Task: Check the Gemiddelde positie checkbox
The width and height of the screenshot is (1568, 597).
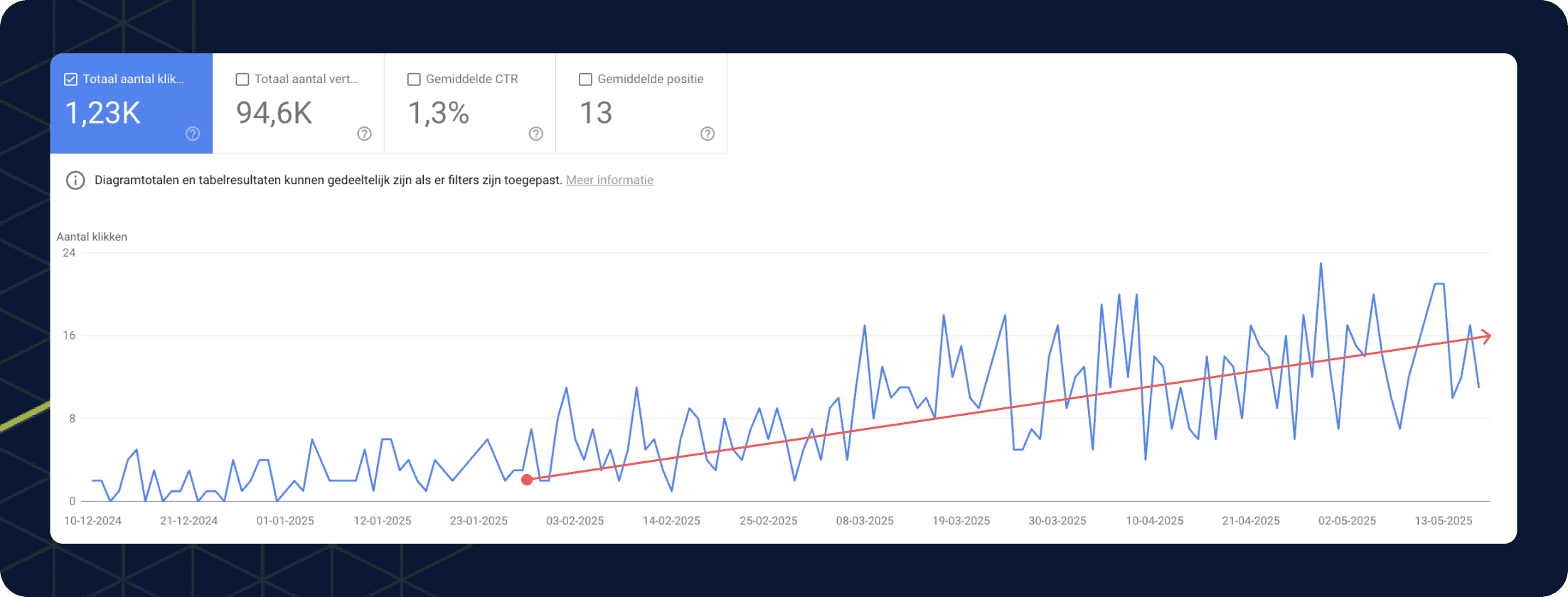Action: [585, 80]
